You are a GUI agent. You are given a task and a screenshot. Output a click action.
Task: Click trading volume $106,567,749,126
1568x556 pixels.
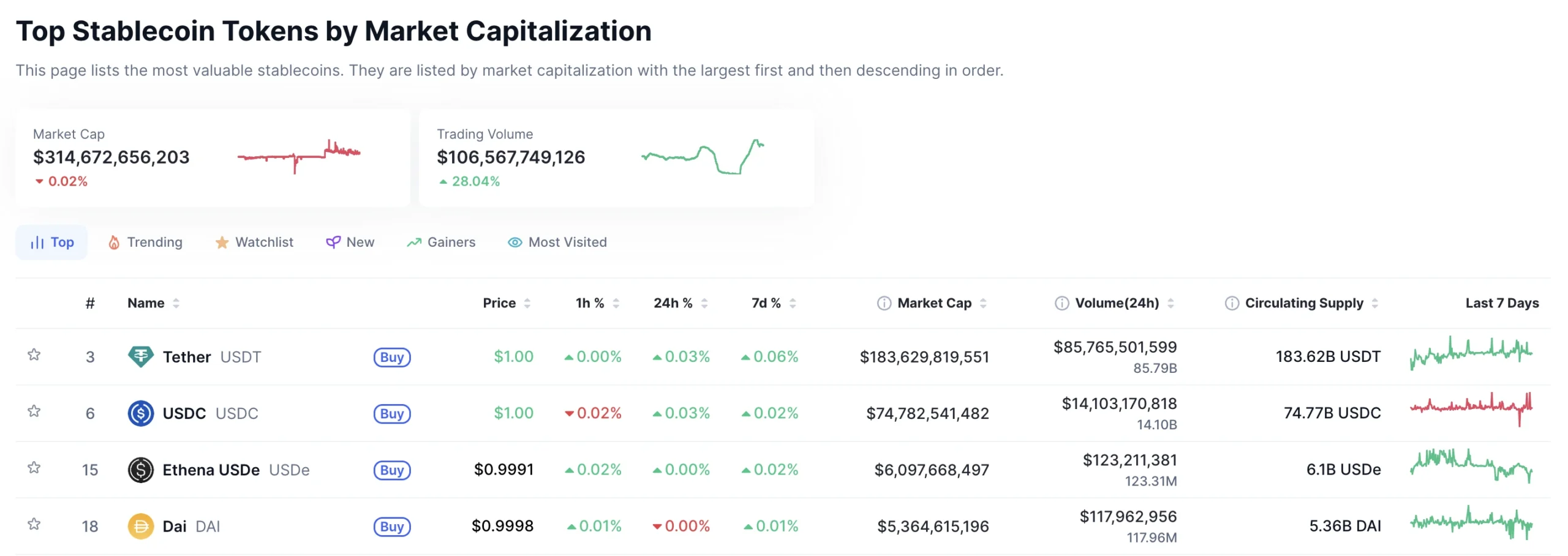click(511, 157)
